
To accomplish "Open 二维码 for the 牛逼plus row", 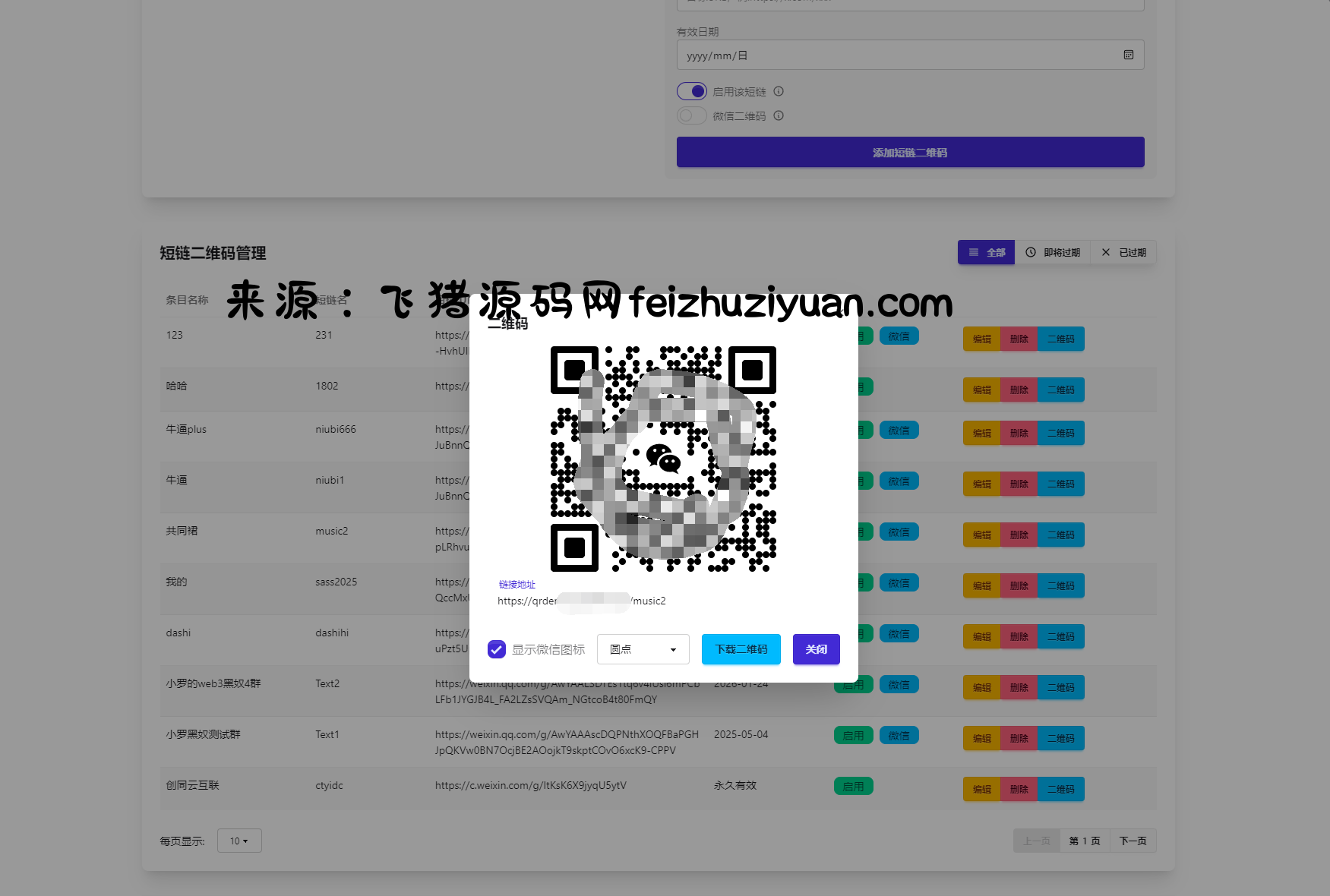I will [x=1060, y=433].
